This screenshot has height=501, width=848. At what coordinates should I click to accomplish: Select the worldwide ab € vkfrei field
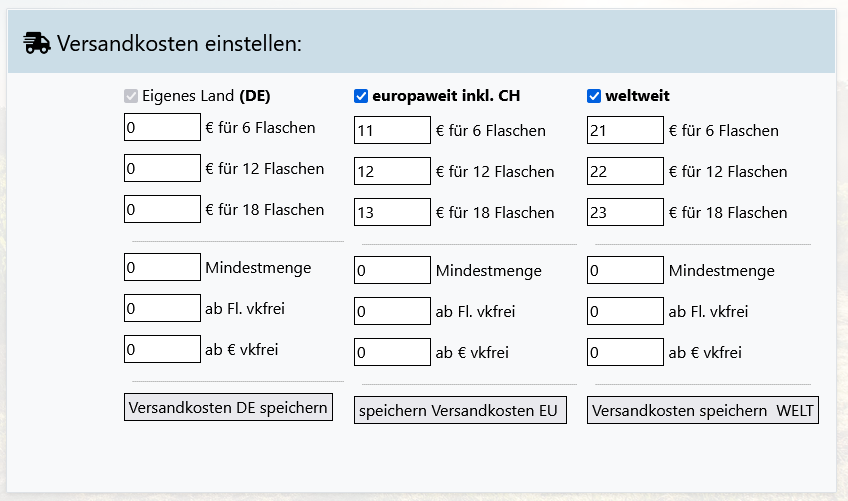coord(625,352)
